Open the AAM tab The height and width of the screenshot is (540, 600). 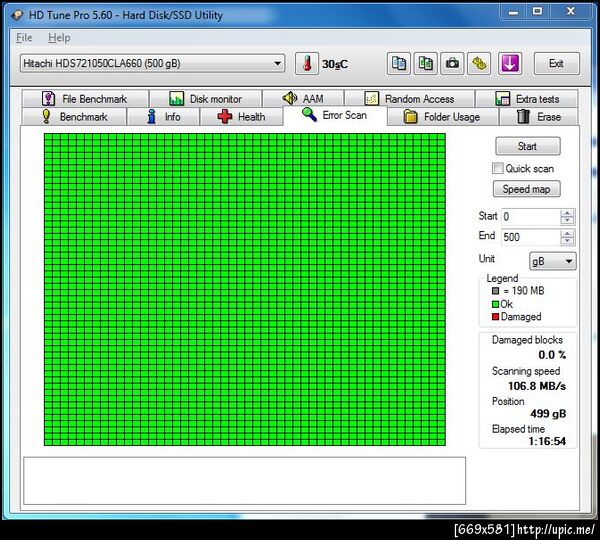(x=303, y=99)
